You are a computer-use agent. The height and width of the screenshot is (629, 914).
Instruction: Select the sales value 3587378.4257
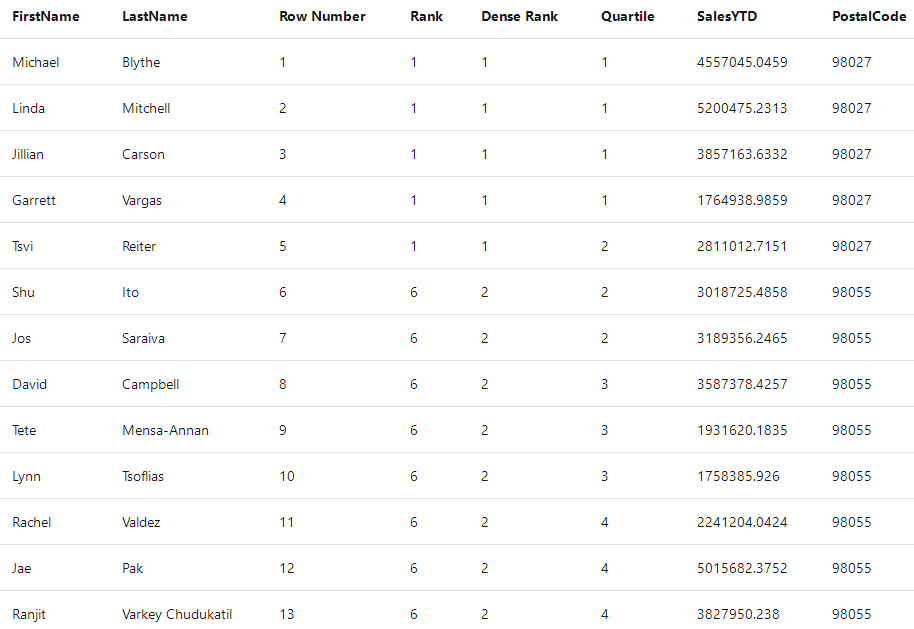742,385
